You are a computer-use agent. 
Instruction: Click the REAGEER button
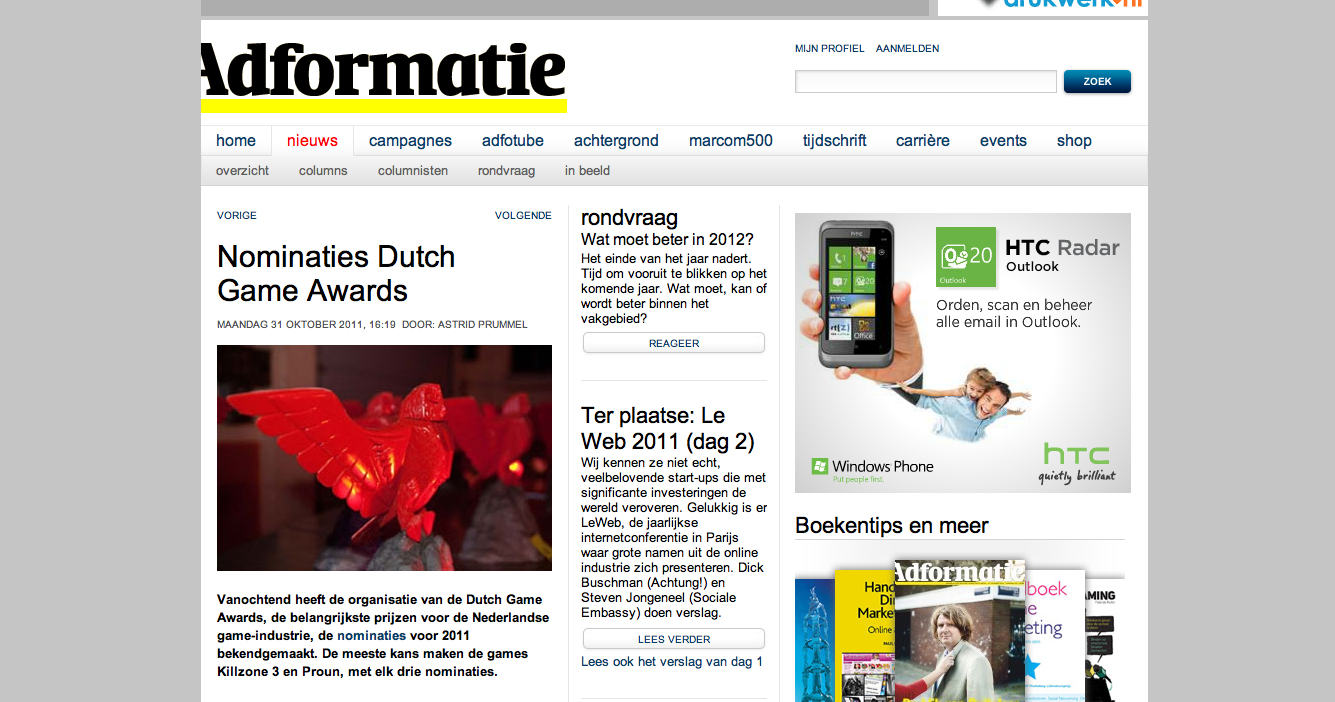point(674,343)
